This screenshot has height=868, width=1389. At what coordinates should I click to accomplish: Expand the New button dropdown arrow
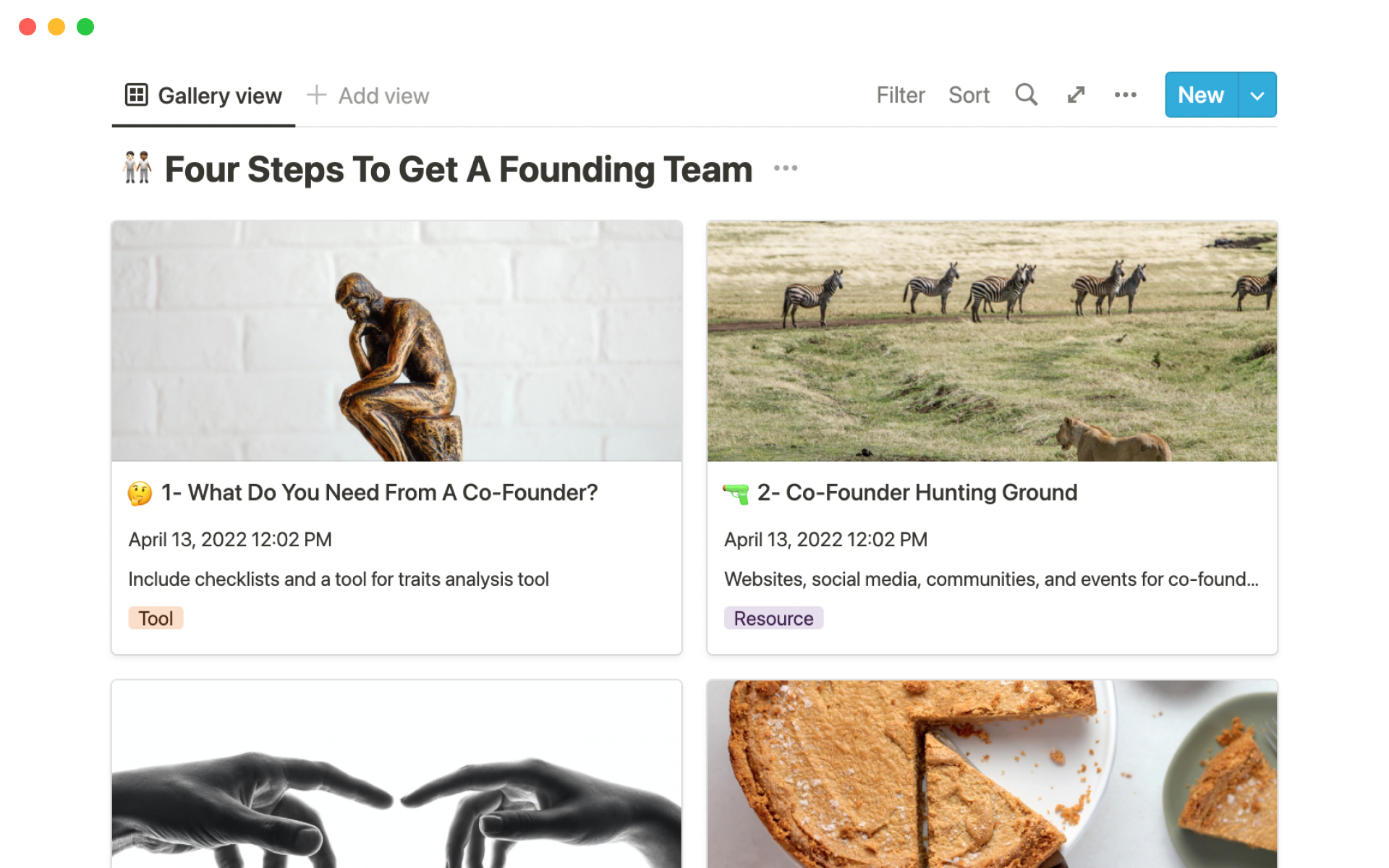point(1257,95)
